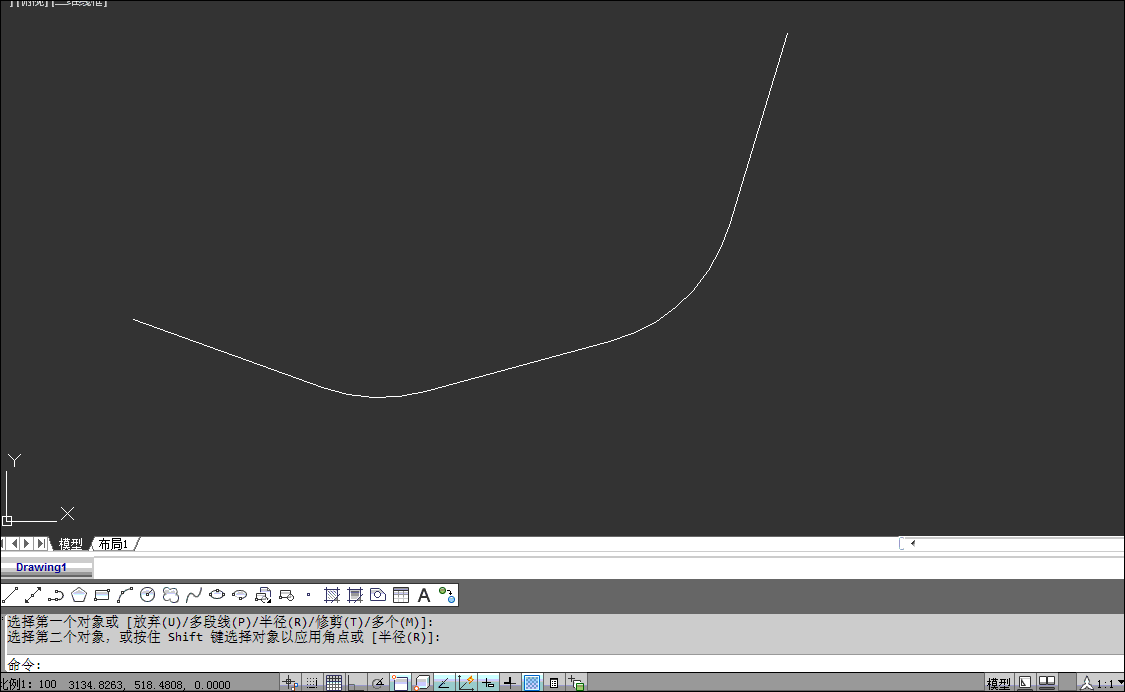Click the command line input field
The width and height of the screenshot is (1125, 692).
500,665
